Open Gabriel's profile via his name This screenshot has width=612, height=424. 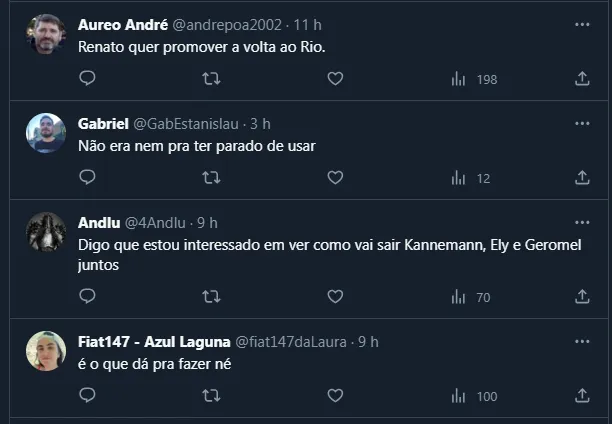[103, 123]
